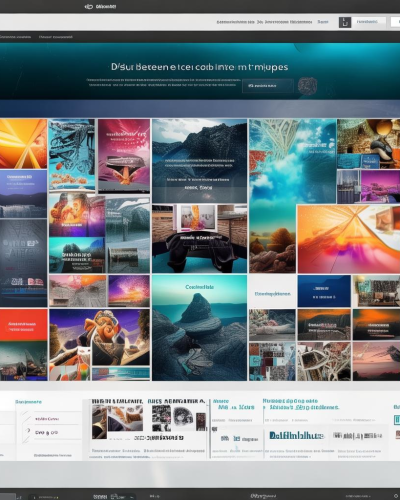Open the first tab in dark sub-navigation
Image resolution: width=400 pixels, height=500 pixels.
point(15,37)
